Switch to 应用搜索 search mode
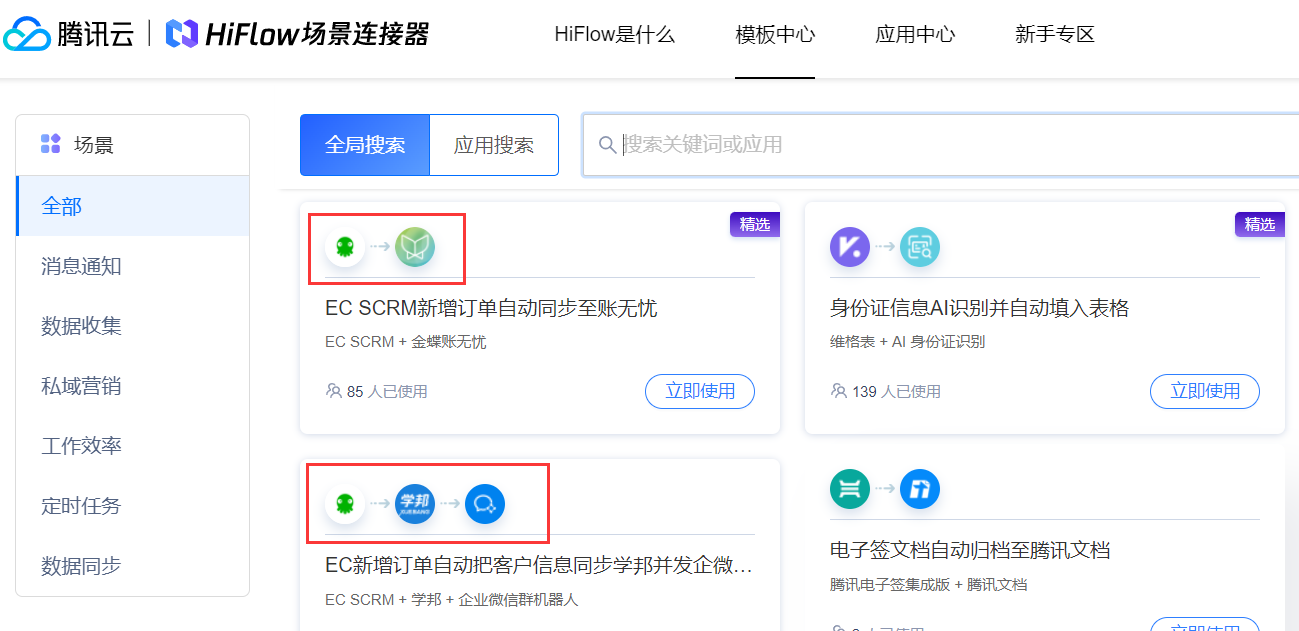 point(494,145)
